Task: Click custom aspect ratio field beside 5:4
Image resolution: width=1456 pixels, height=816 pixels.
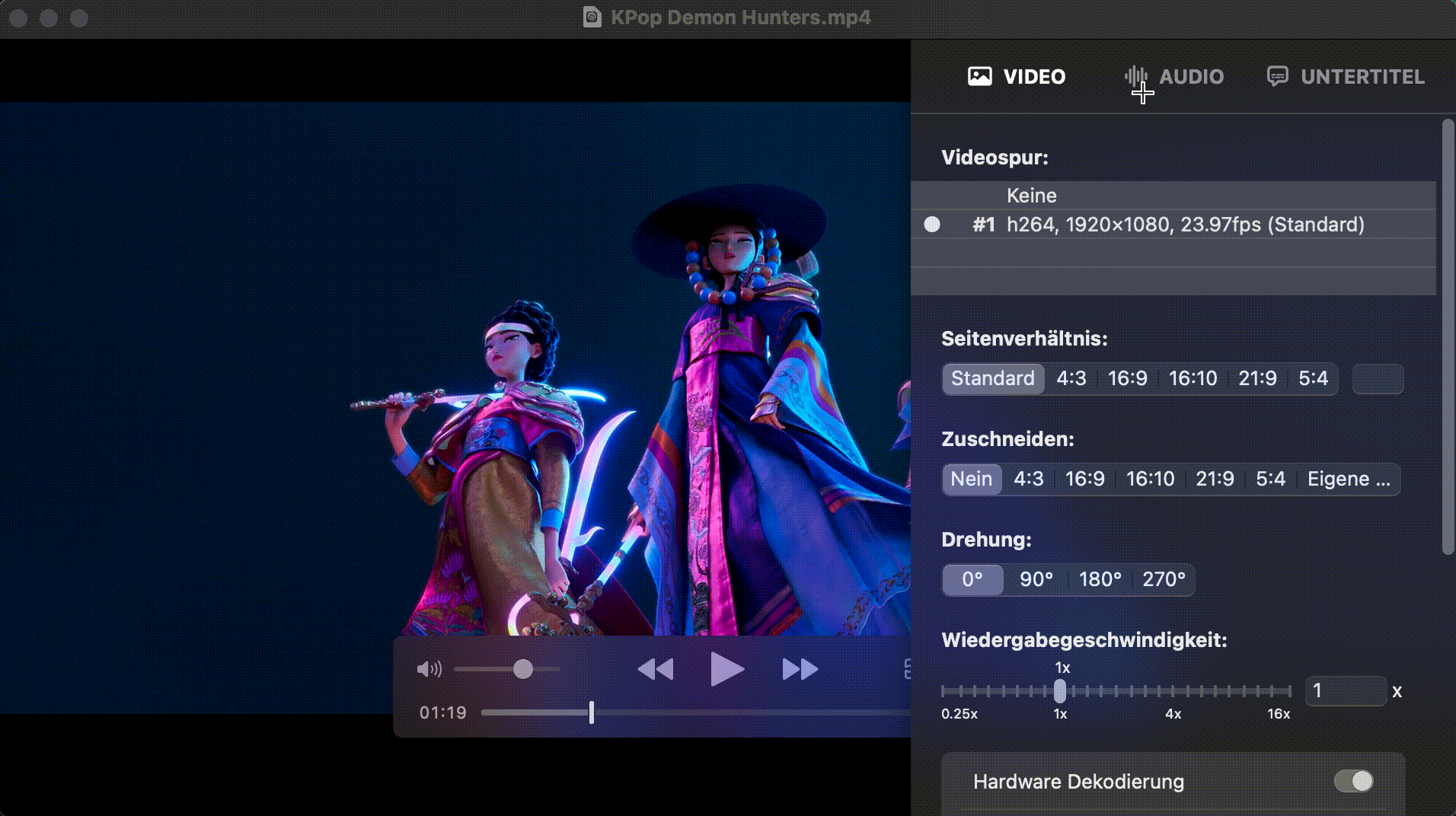Action: click(1378, 378)
